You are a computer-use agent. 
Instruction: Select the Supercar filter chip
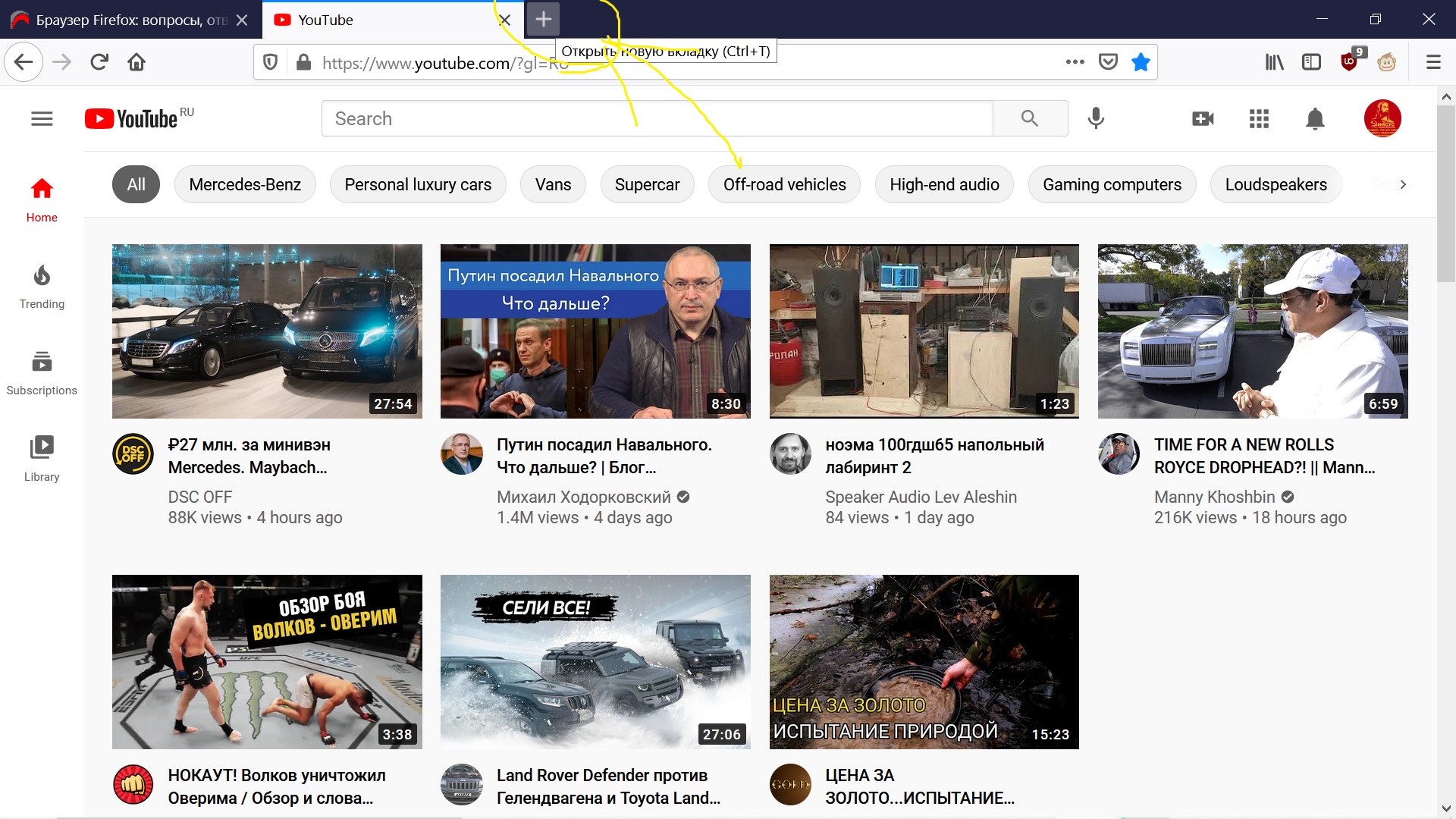click(647, 185)
